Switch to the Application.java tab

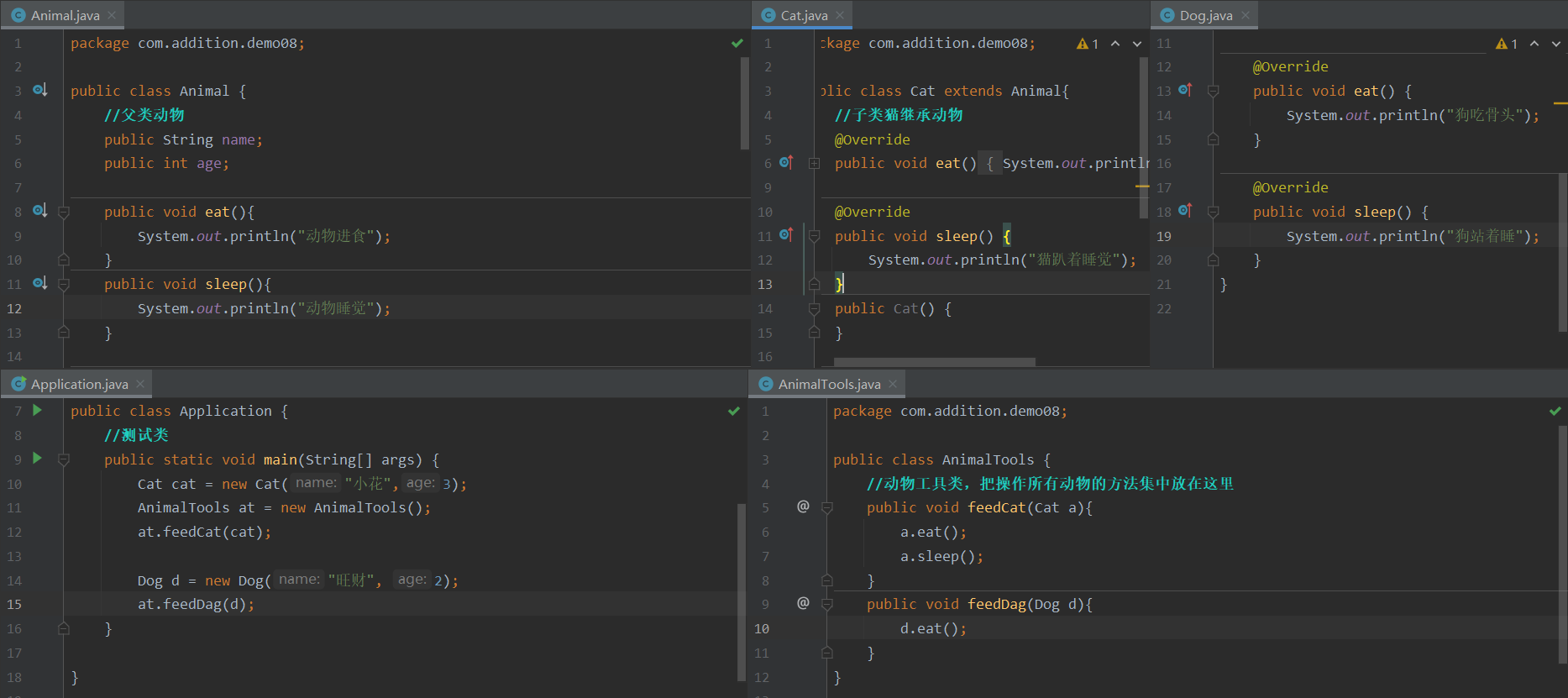tap(80, 384)
